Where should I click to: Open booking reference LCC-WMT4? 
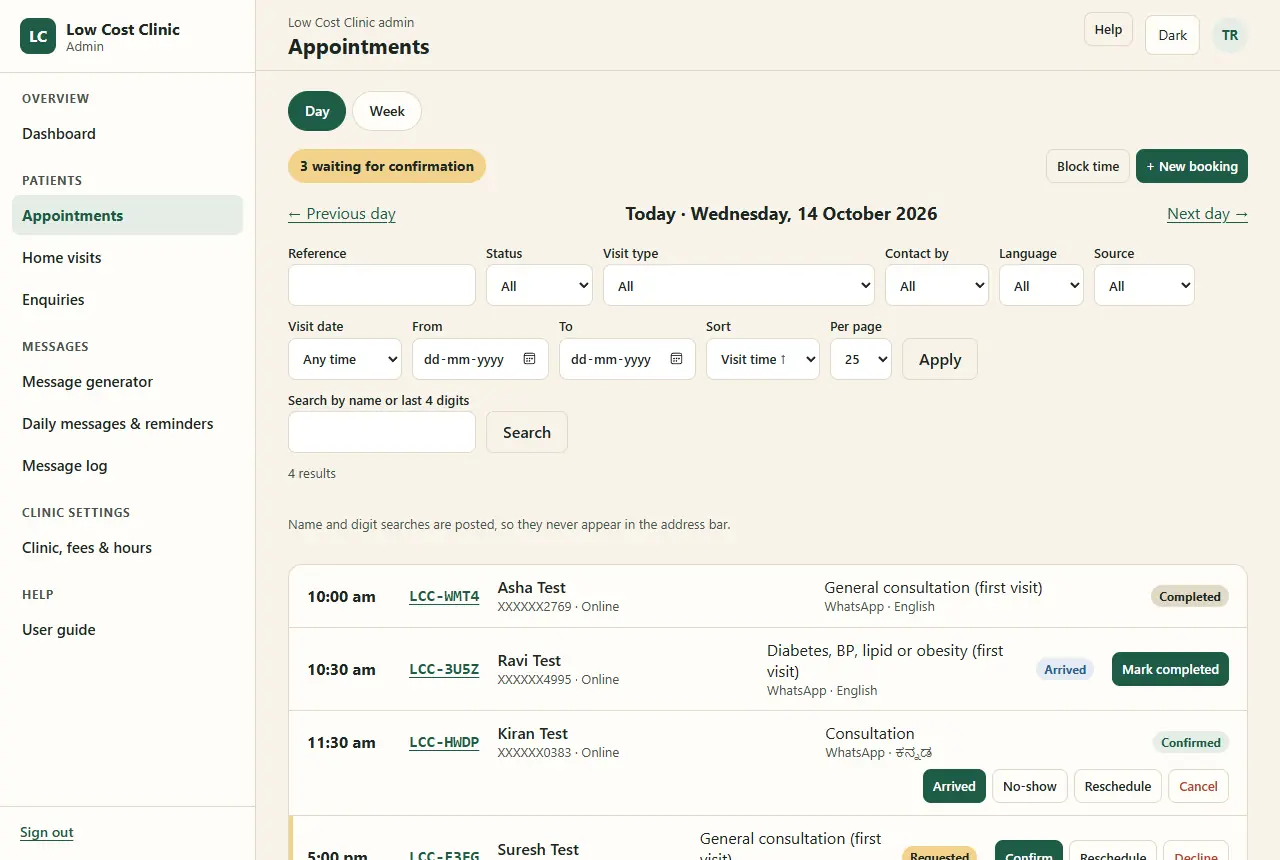[x=444, y=597]
